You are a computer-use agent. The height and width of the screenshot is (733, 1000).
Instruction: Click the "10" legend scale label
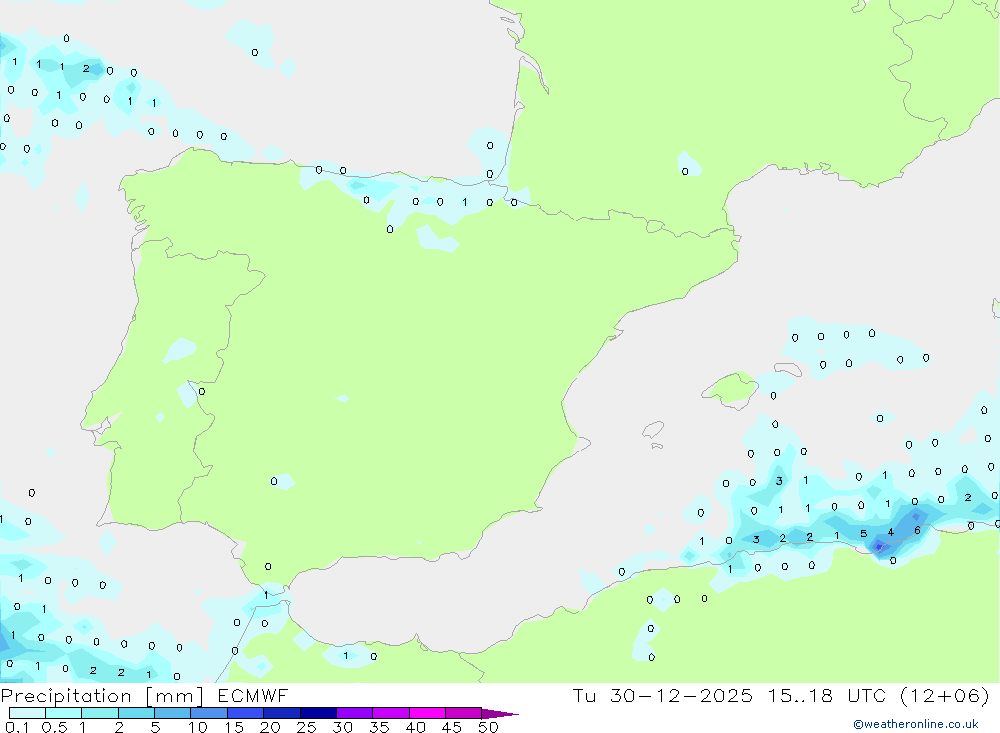pyautogui.click(x=198, y=727)
